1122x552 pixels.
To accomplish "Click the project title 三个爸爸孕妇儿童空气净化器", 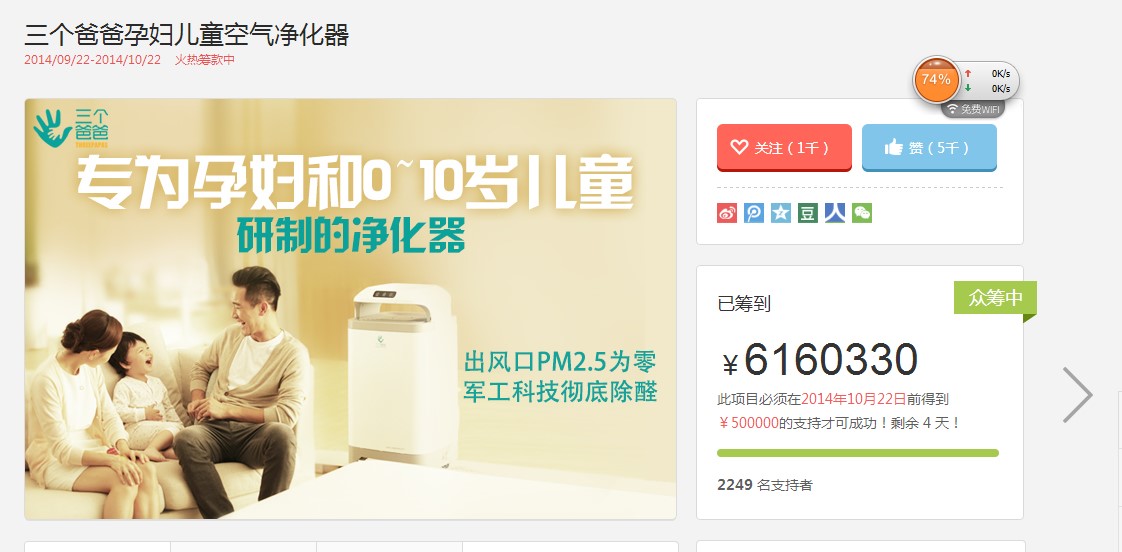I will coord(187,34).
